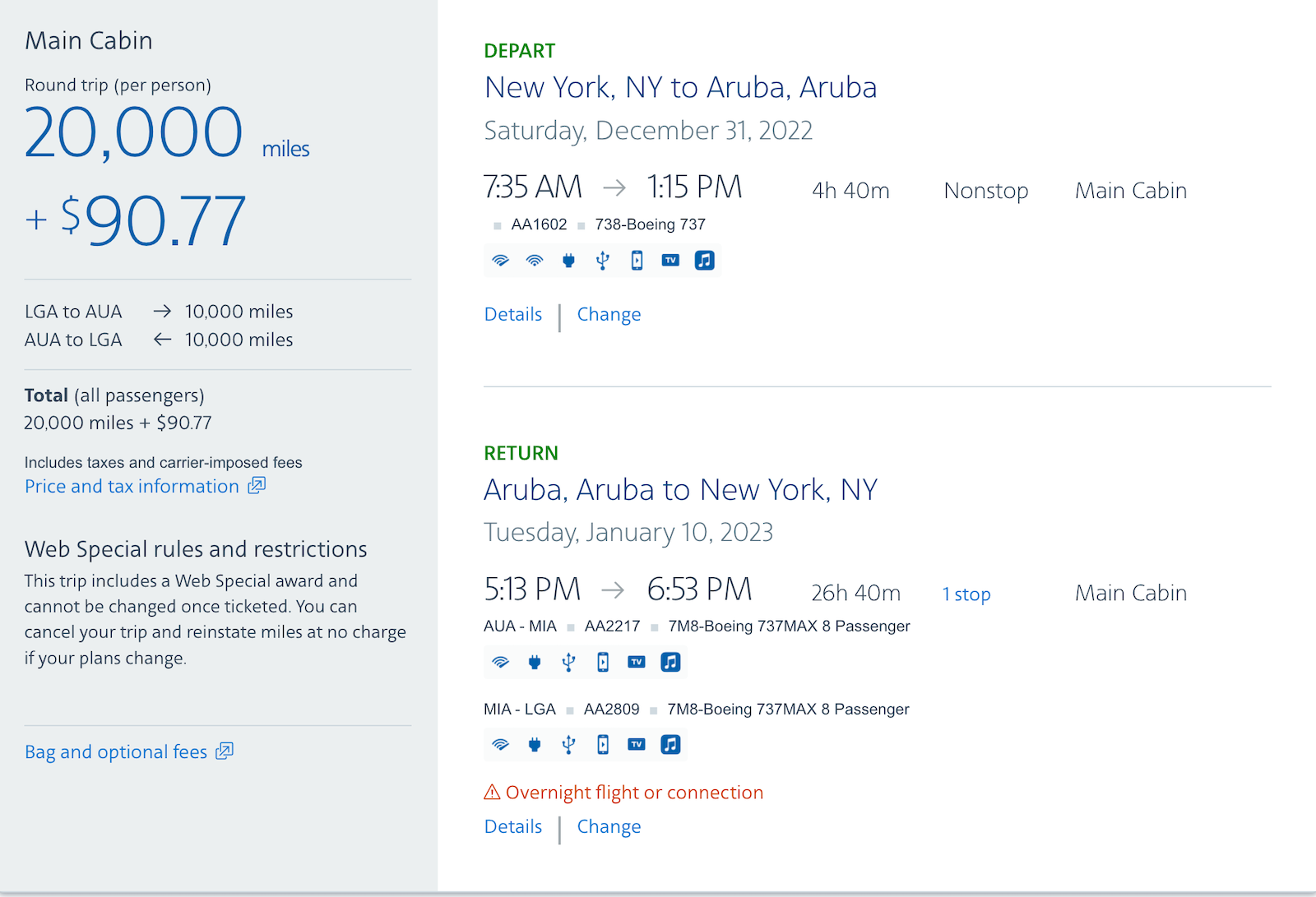The width and height of the screenshot is (1316, 897).
Task: Click the Main Cabin heading
Action: 88,40
